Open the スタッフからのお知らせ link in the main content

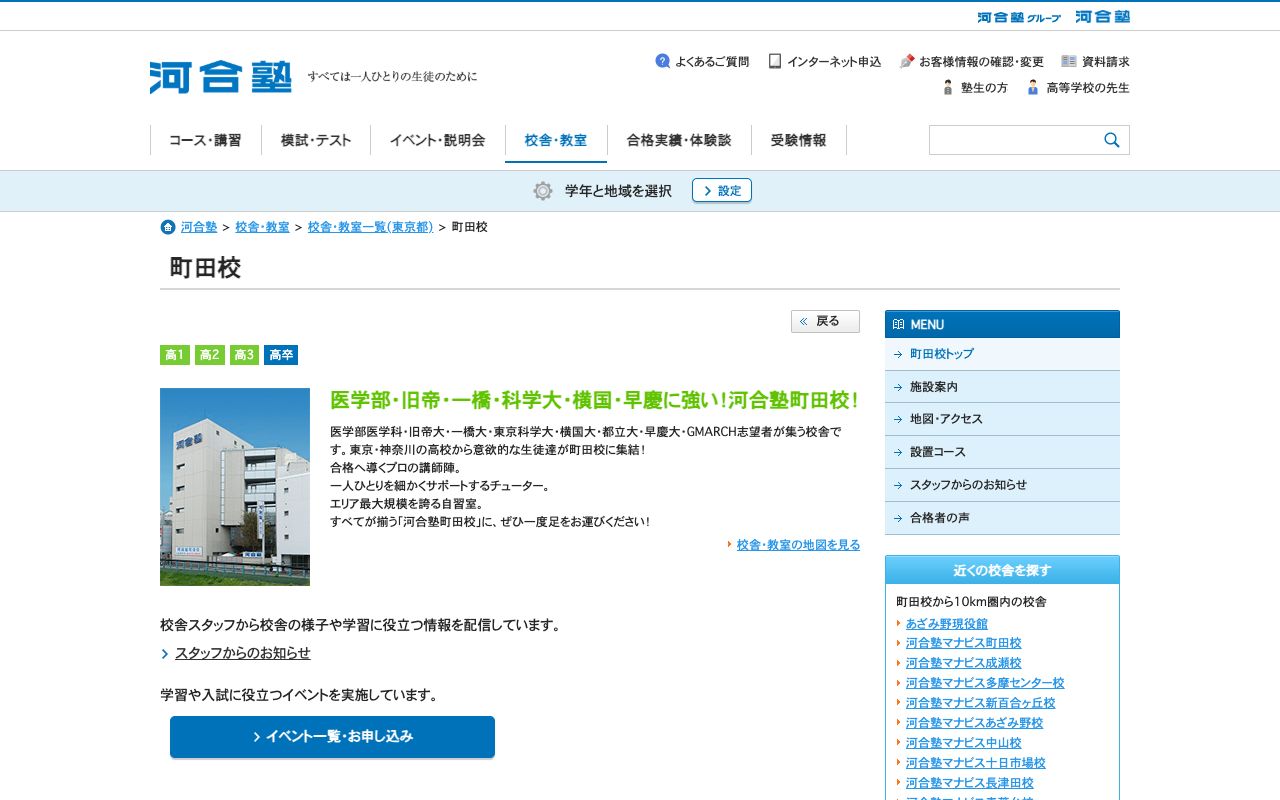coord(243,653)
